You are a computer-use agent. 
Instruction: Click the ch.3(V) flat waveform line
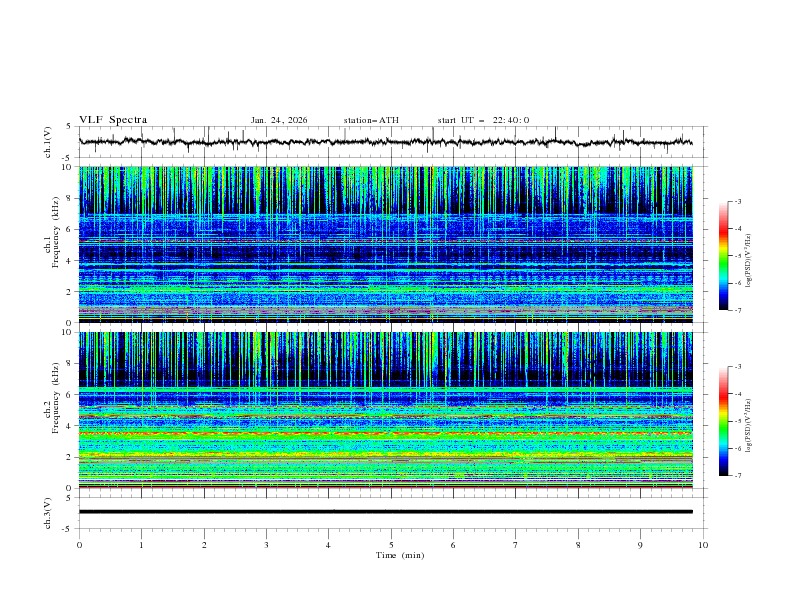[x=391, y=512]
